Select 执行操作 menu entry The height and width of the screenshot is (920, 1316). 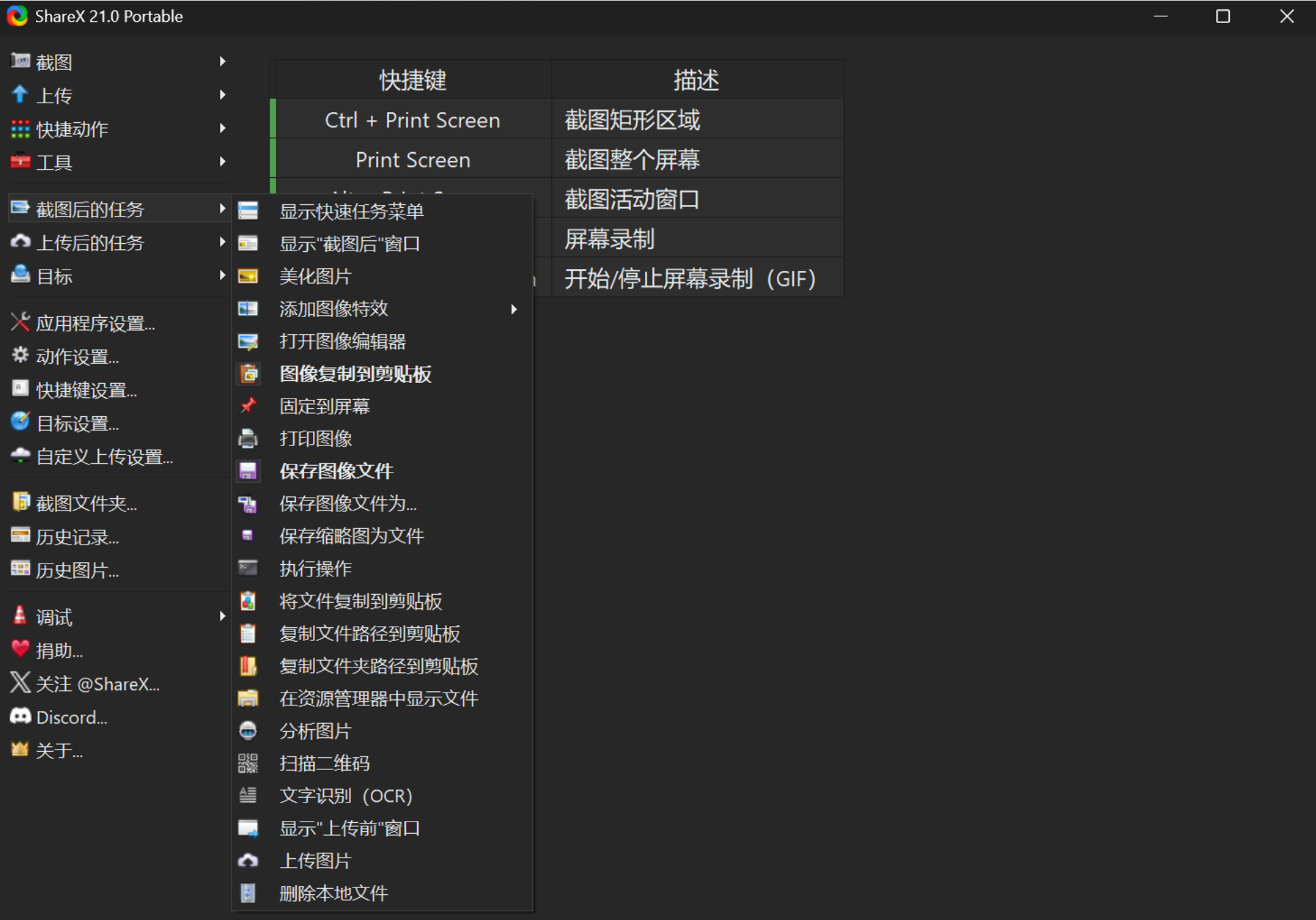click(382, 568)
